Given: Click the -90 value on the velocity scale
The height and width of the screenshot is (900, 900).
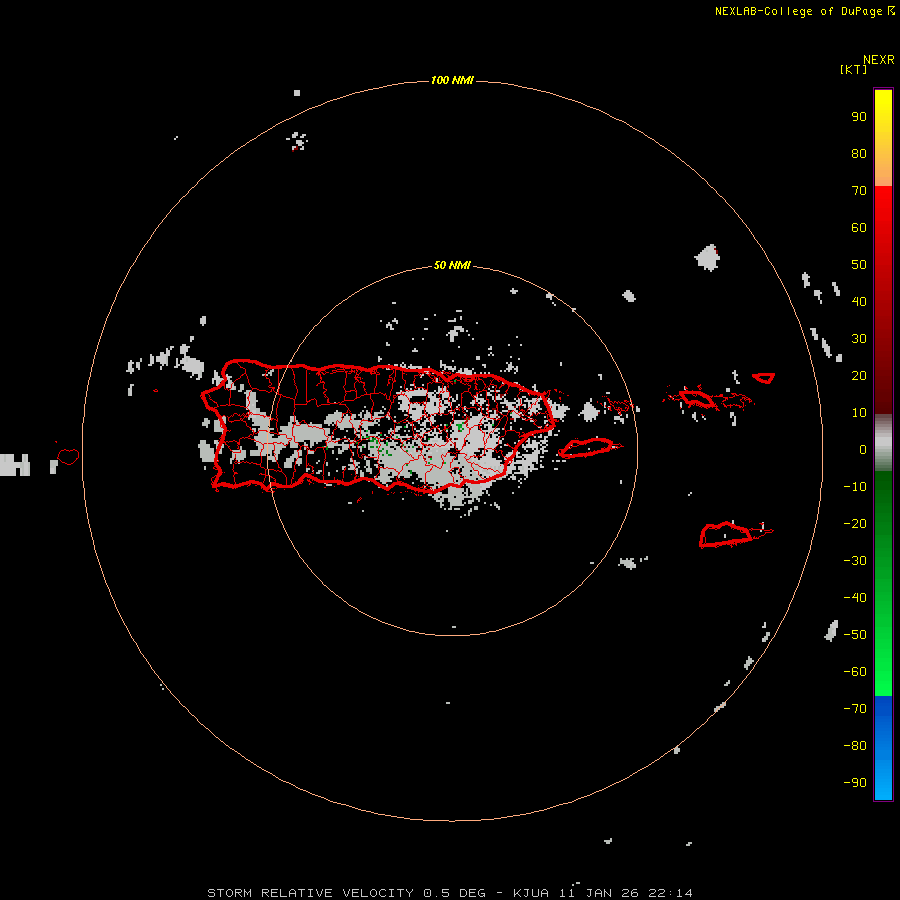Looking at the screenshot, I should pyautogui.click(x=855, y=783).
